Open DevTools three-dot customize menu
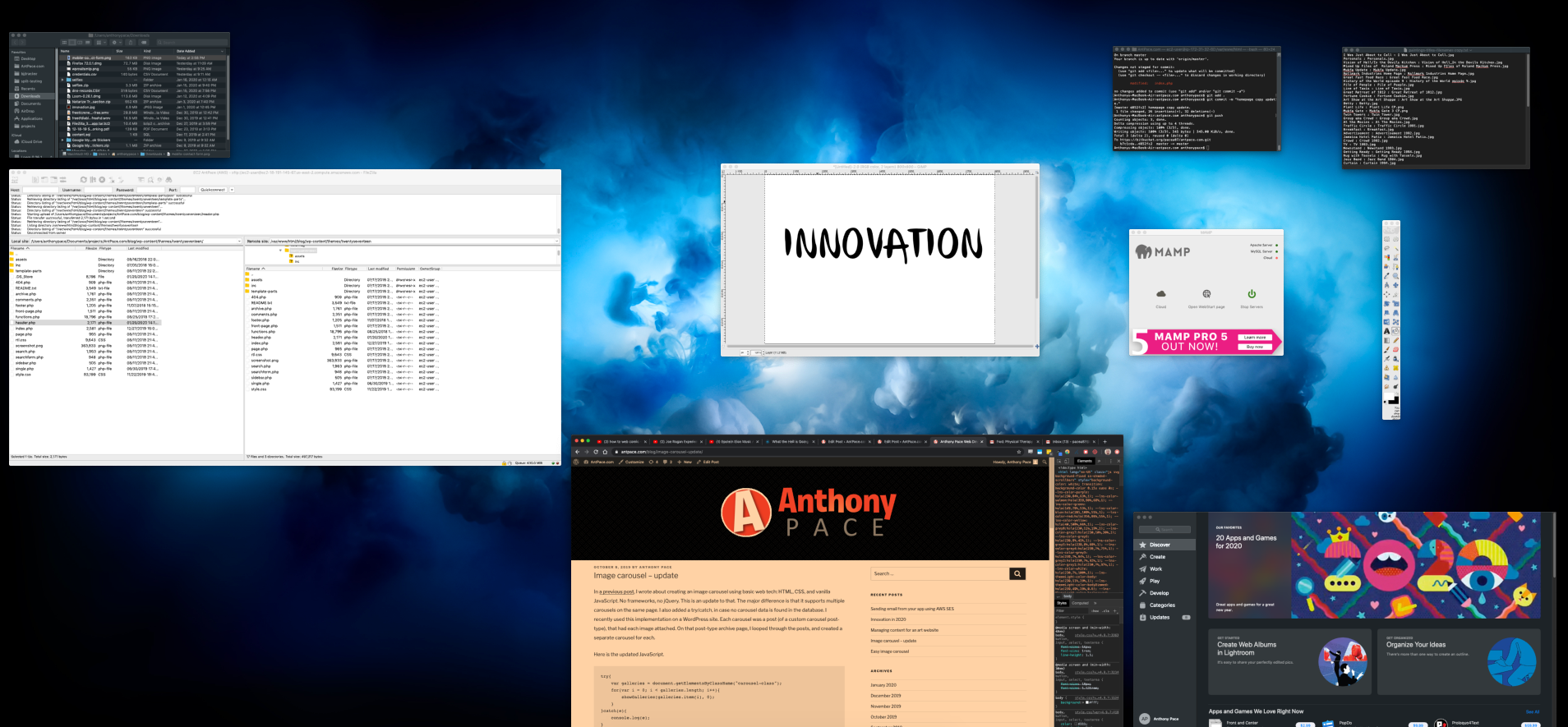The width and height of the screenshot is (1568, 727). tap(1111, 462)
